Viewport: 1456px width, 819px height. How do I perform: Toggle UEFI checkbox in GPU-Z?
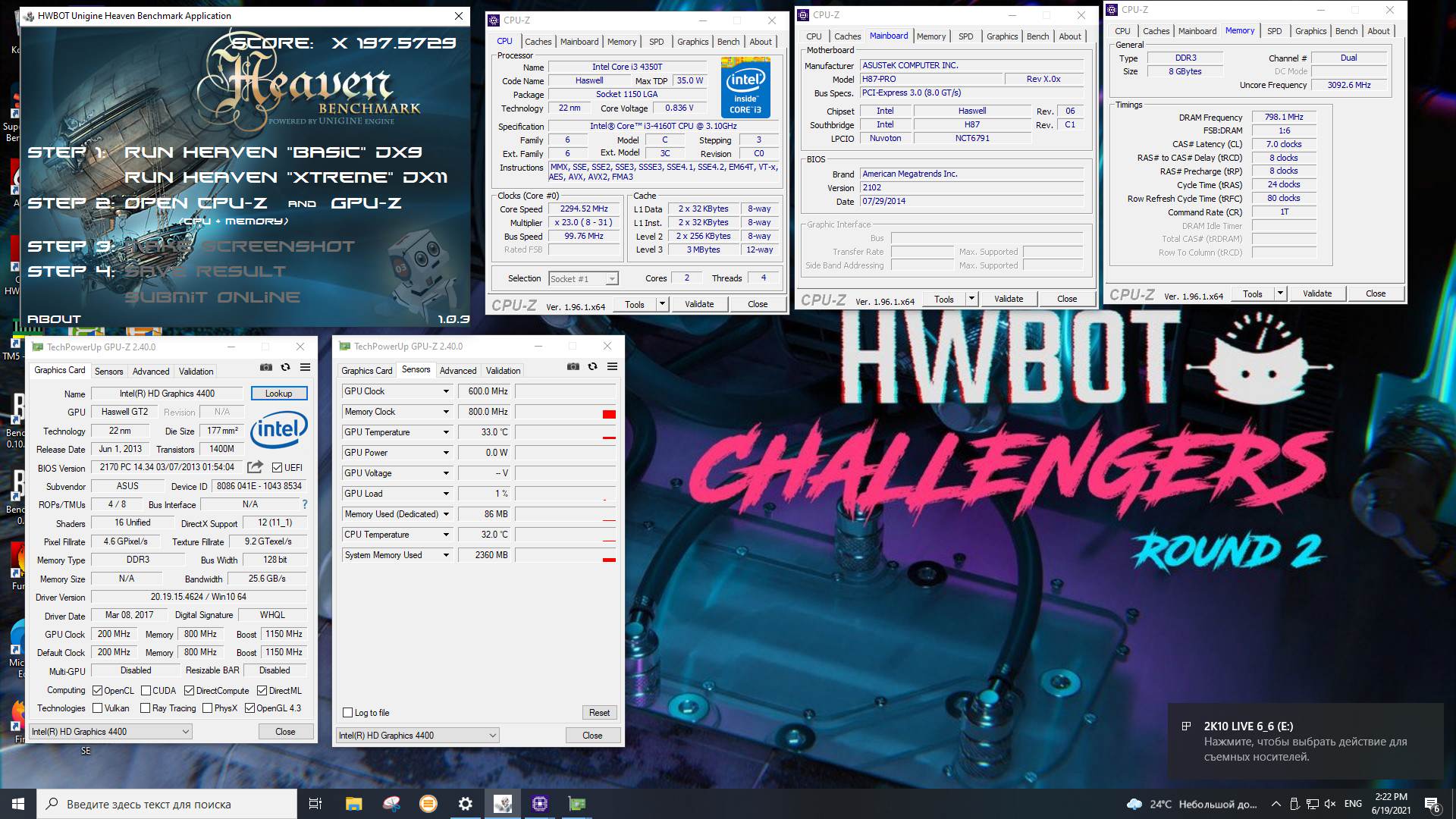coord(277,467)
